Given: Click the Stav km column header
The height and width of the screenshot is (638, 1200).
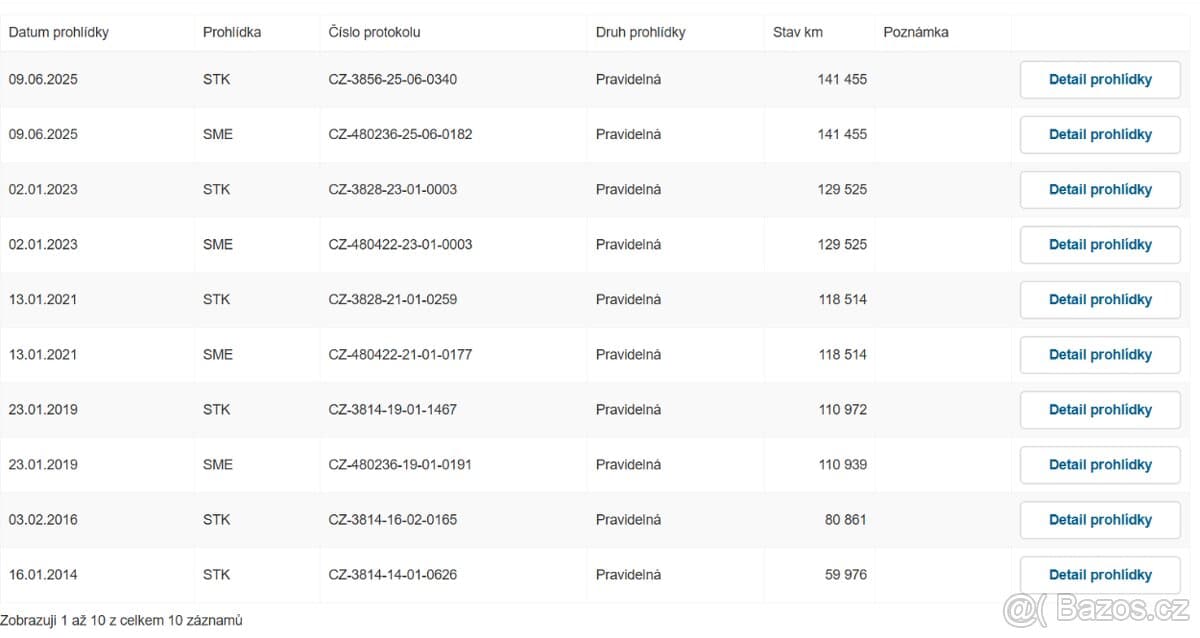Looking at the screenshot, I should click(x=798, y=32).
